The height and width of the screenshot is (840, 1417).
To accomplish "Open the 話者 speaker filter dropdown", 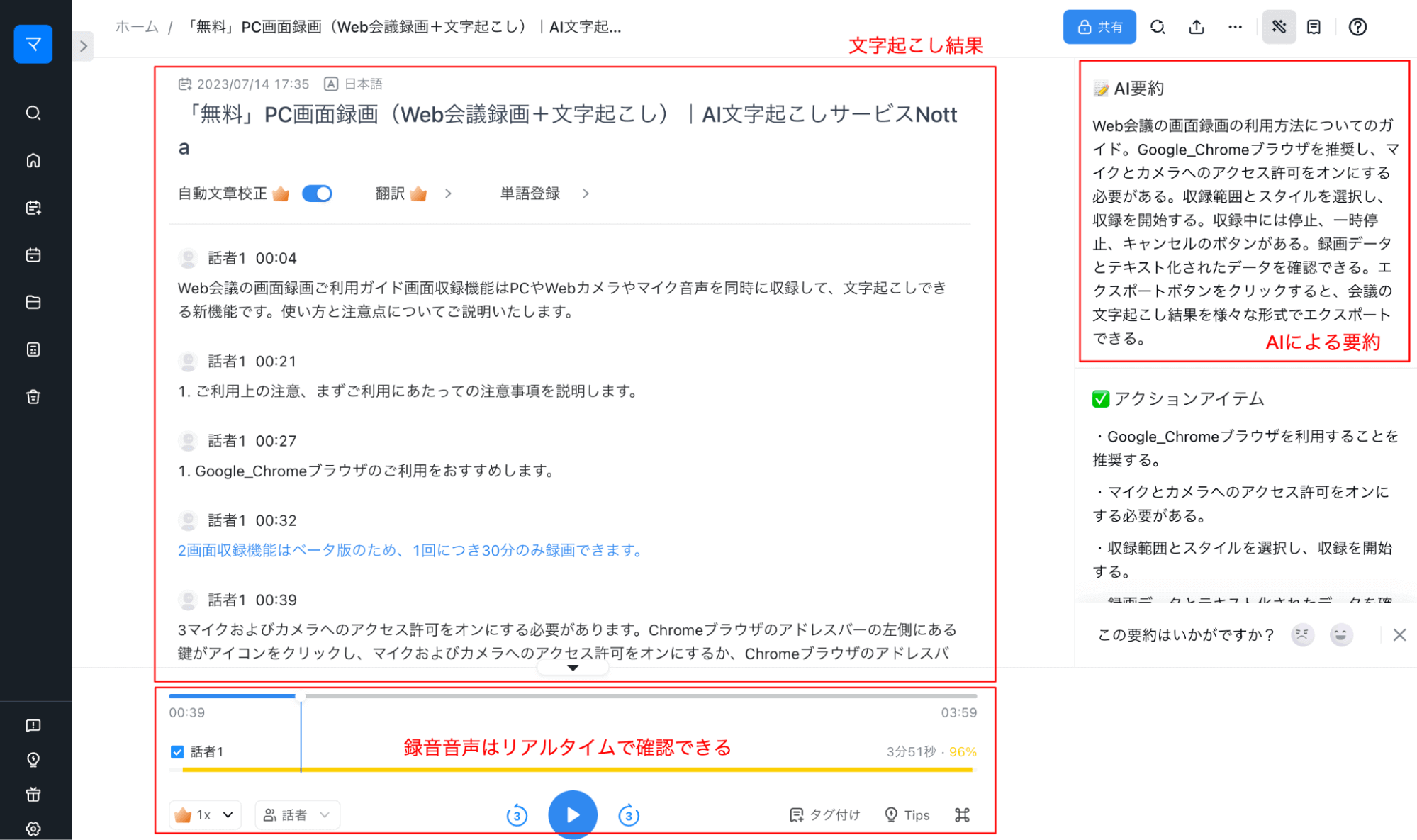I will pos(297,815).
